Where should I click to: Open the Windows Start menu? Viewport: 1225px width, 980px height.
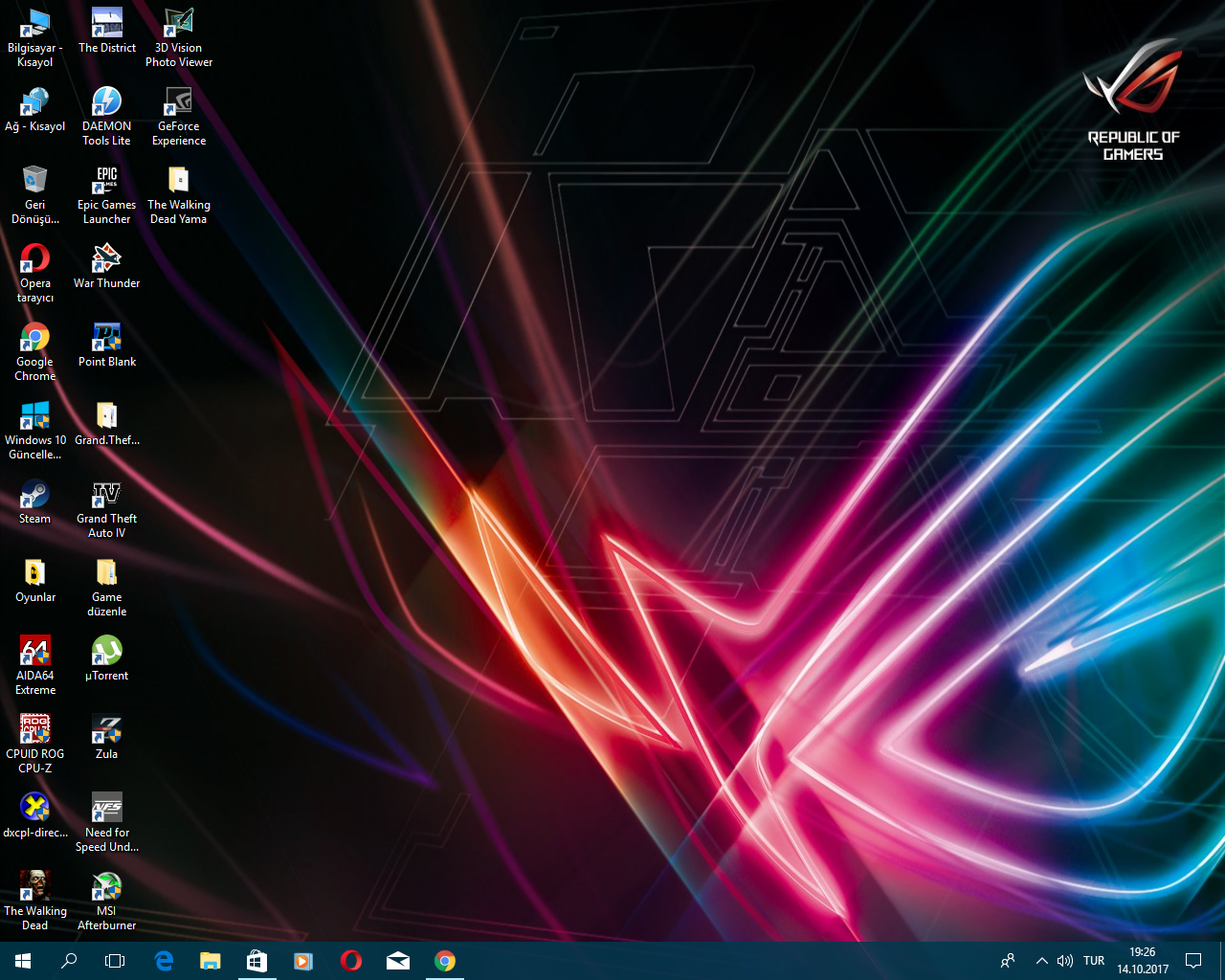coord(23,961)
